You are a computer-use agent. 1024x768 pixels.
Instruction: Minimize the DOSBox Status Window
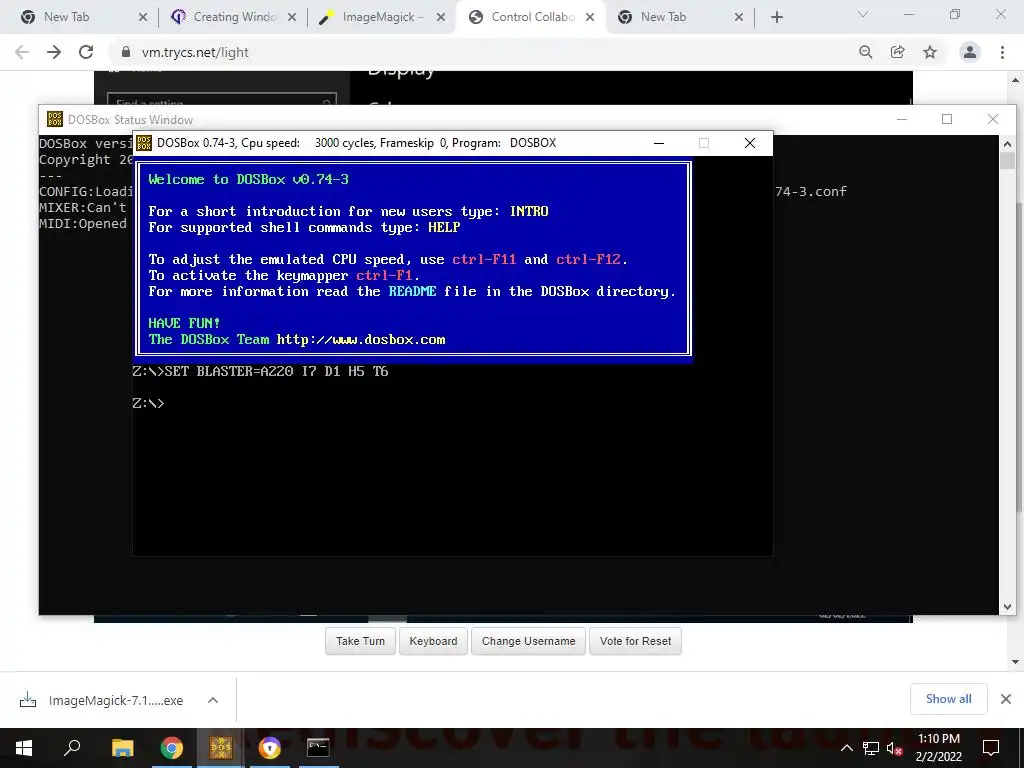point(902,119)
